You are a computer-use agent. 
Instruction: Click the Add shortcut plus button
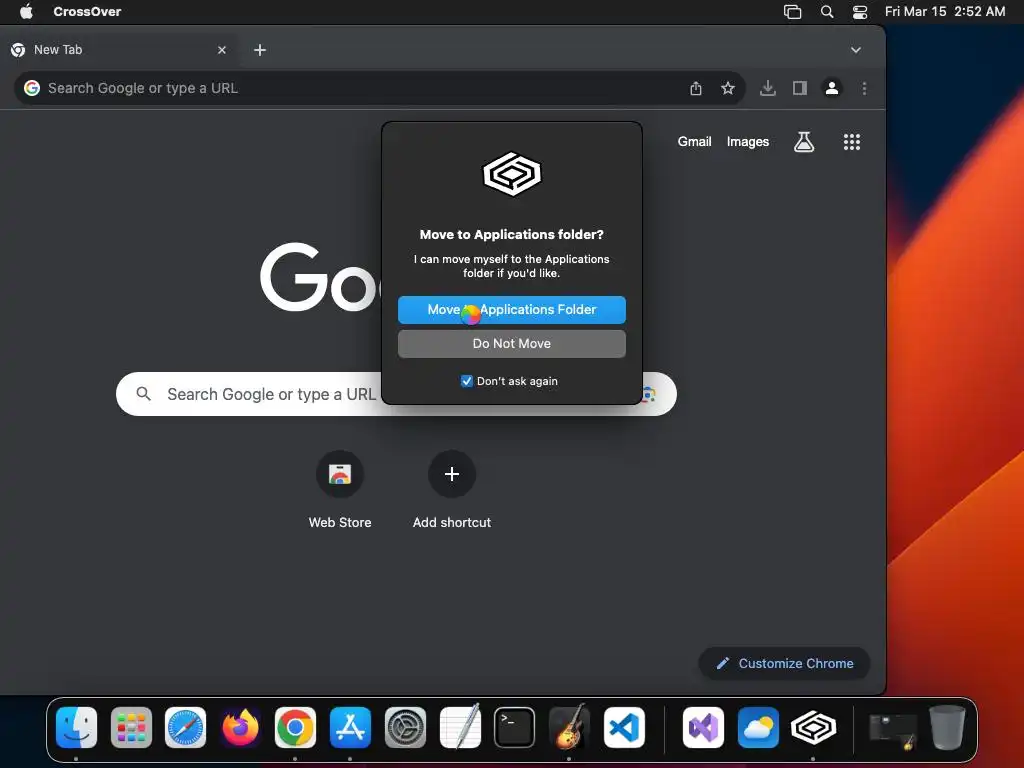click(452, 474)
